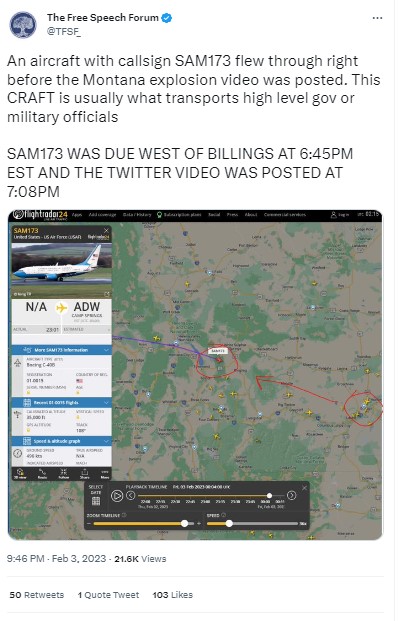Click the Share icon in flight panel toolbar

pyautogui.click(x=84, y=473)
